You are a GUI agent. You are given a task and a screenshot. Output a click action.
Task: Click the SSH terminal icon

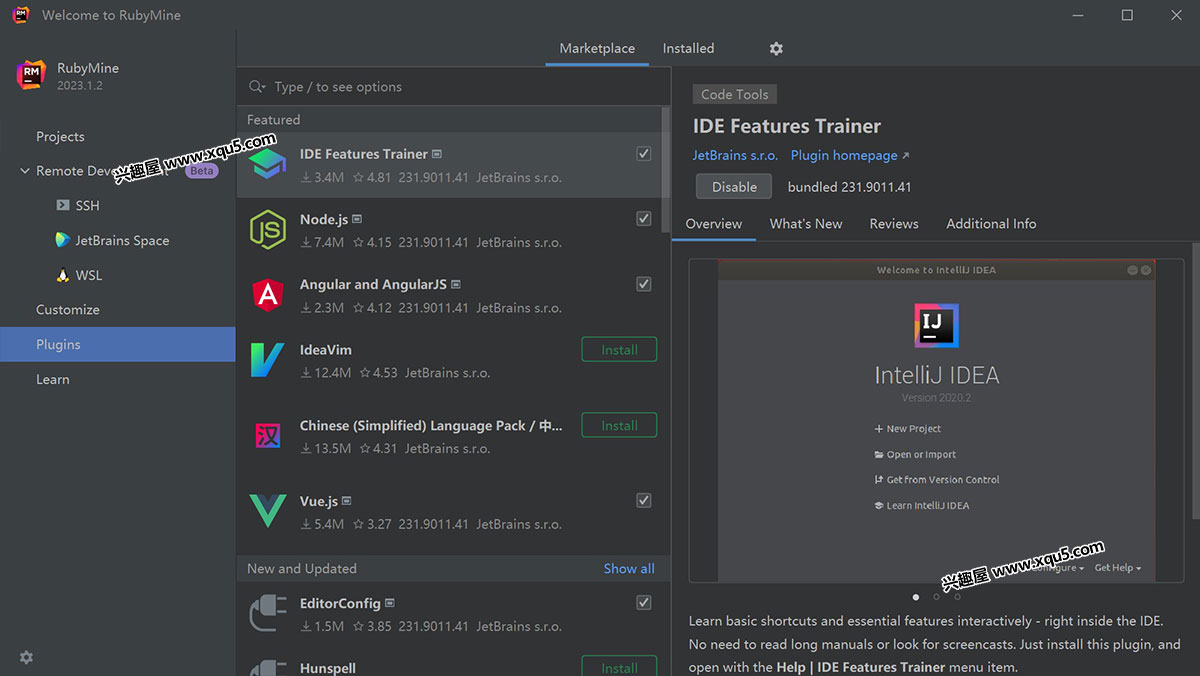click(63, 205)
